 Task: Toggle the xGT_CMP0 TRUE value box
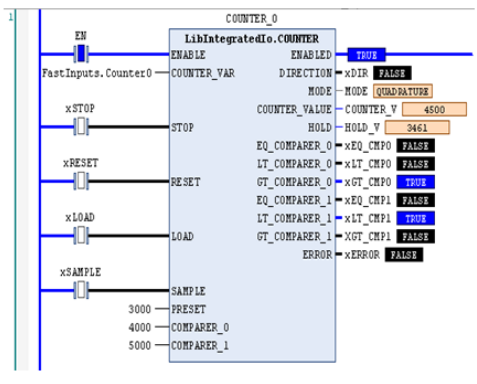[415, 182]
